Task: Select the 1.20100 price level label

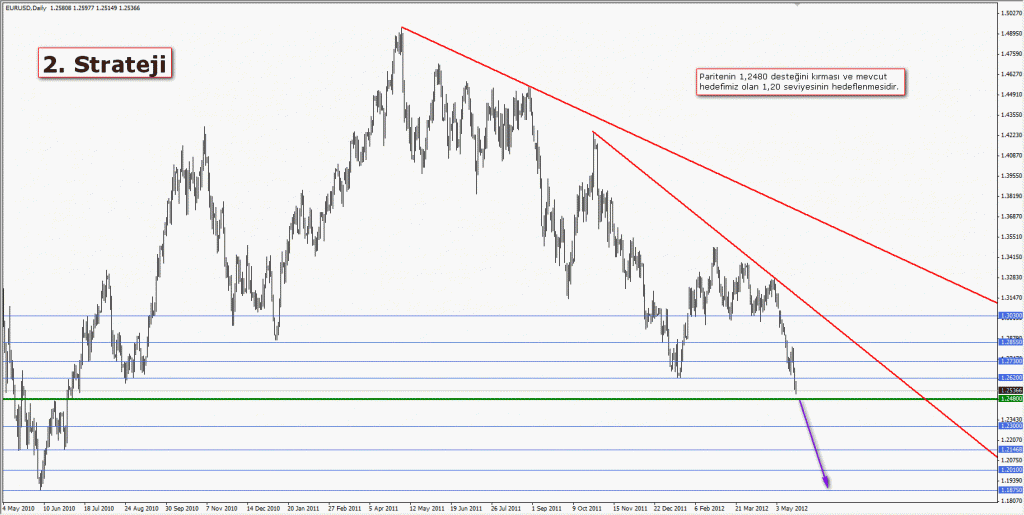Action: click(1010, 470)
